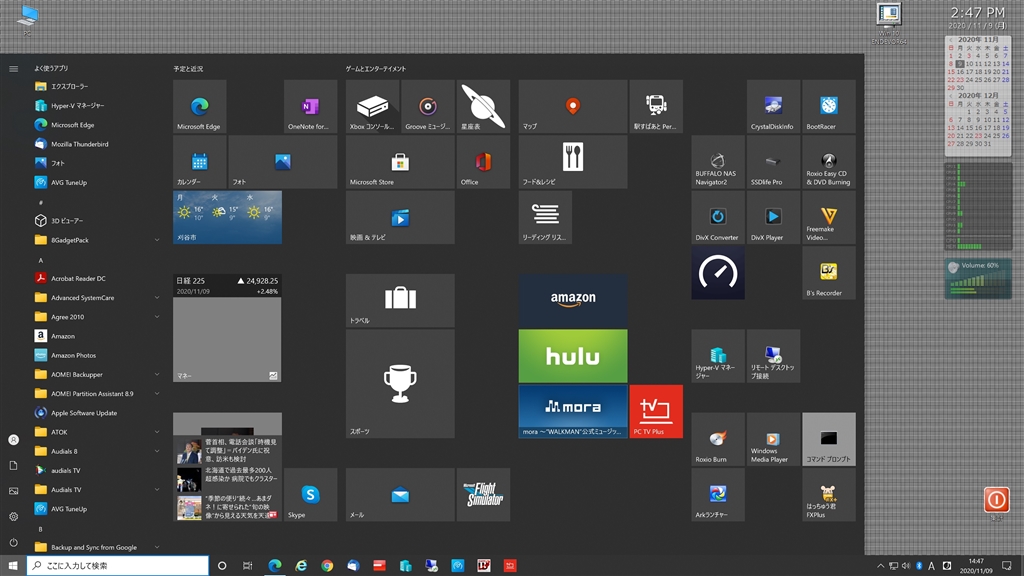Open Roxio Easy CD & DVD Burning tile

point(829,162)
